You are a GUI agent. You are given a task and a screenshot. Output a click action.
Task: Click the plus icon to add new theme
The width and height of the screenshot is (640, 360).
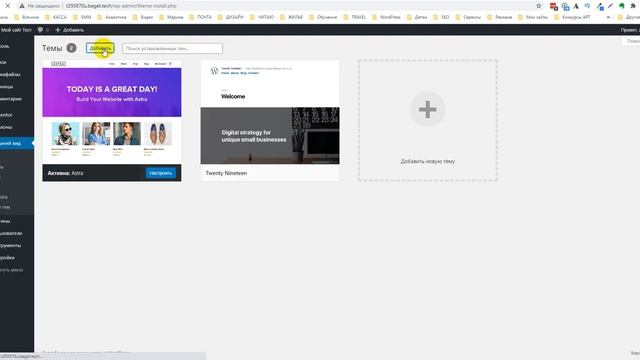427,109
